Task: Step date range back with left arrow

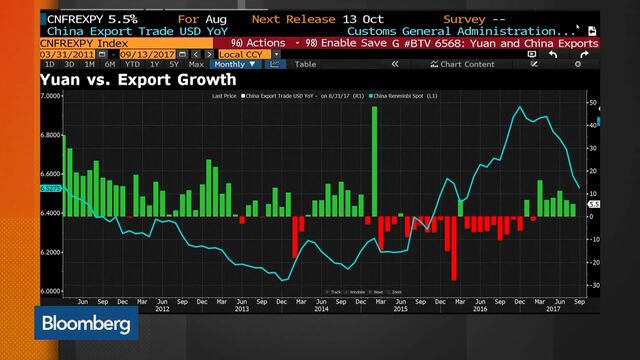Action: tap(196, 54)
